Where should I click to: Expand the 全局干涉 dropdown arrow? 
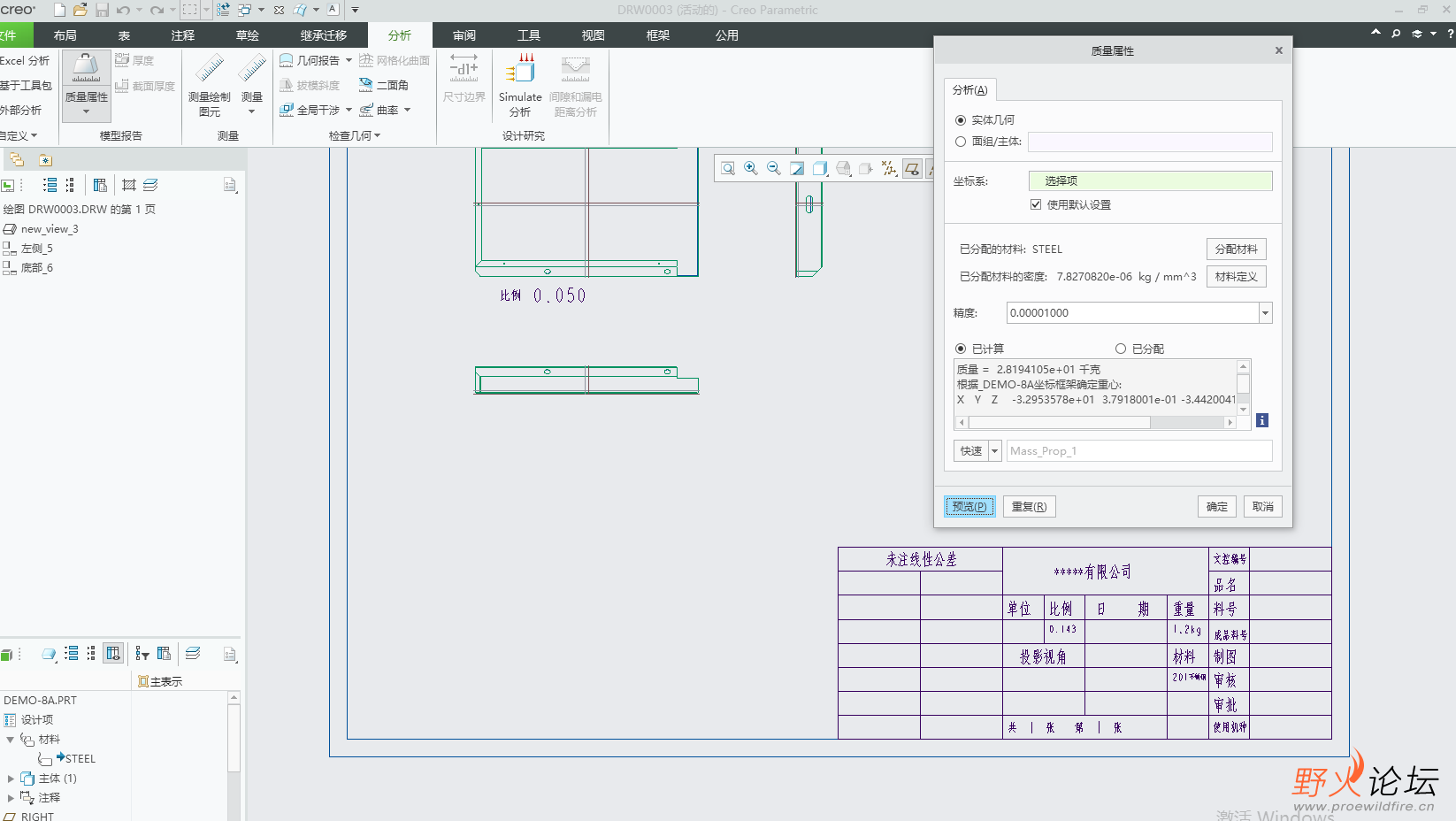[349, 110]
